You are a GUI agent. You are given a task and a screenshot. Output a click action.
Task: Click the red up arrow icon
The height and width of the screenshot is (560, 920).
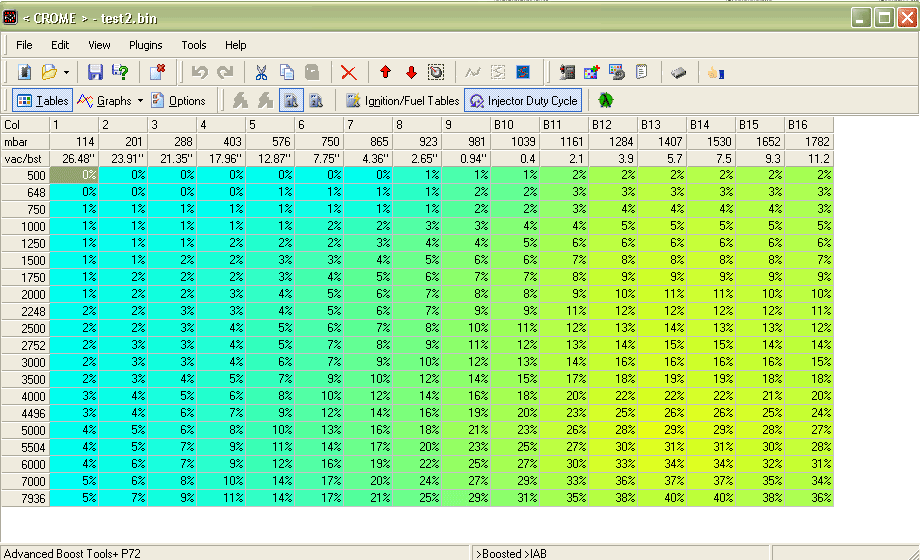pyautogui.click(x=385, y=72)
